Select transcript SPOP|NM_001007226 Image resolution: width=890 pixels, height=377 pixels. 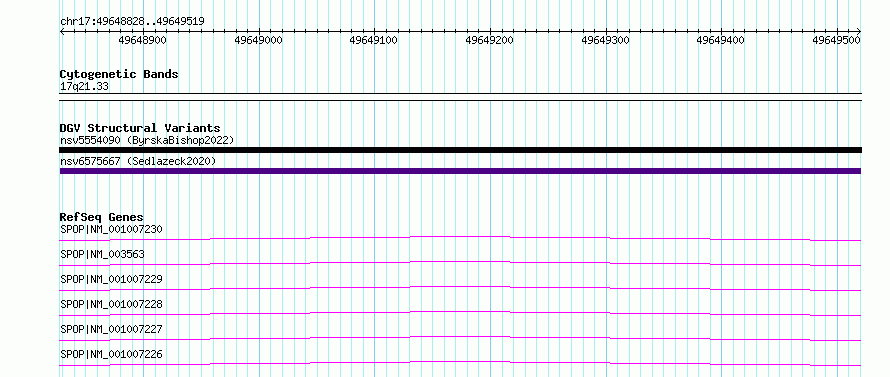(x=111, y=354)
